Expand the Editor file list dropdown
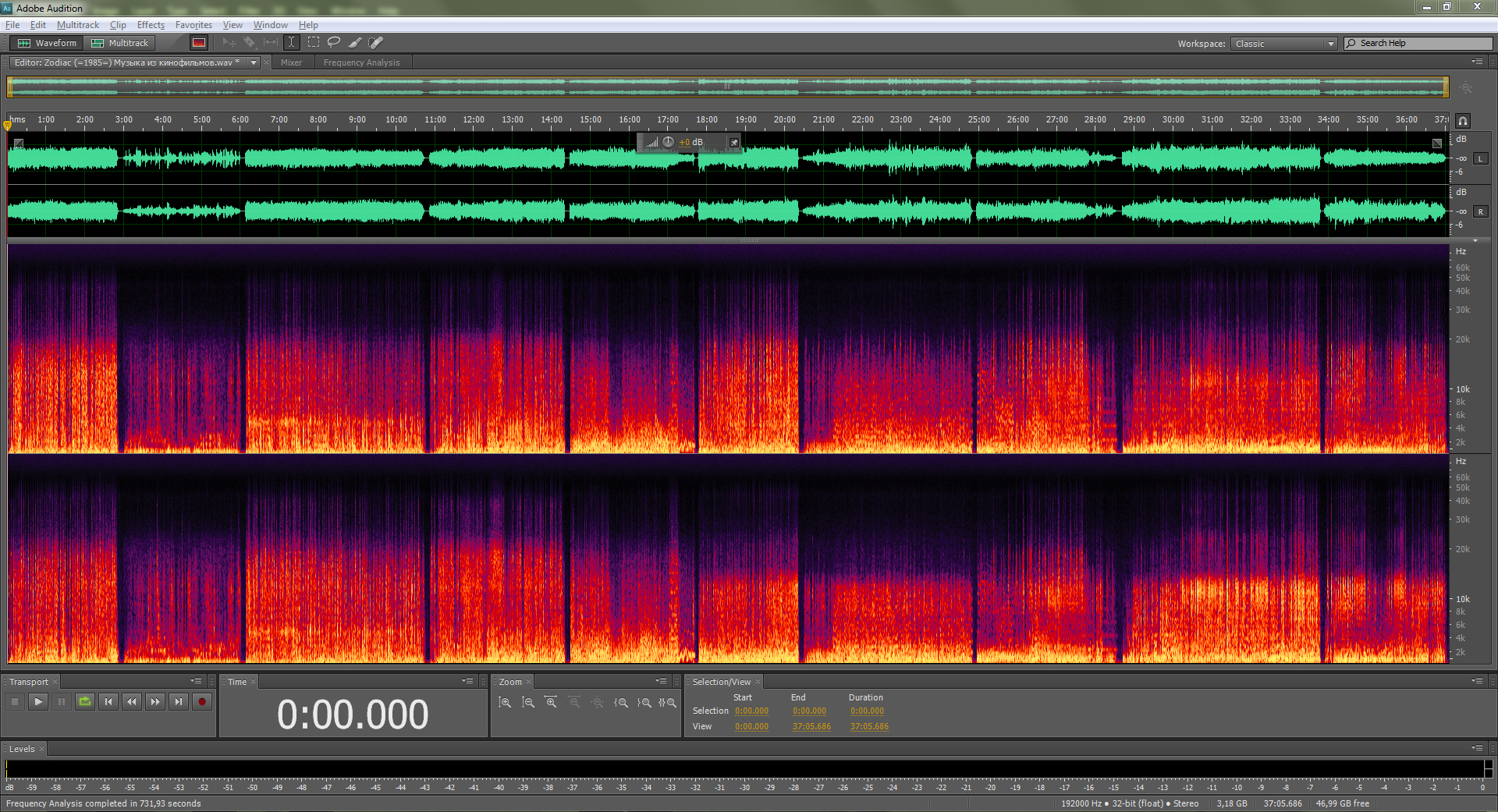Viewport: 1498px width, 812px height. (254, 62)
